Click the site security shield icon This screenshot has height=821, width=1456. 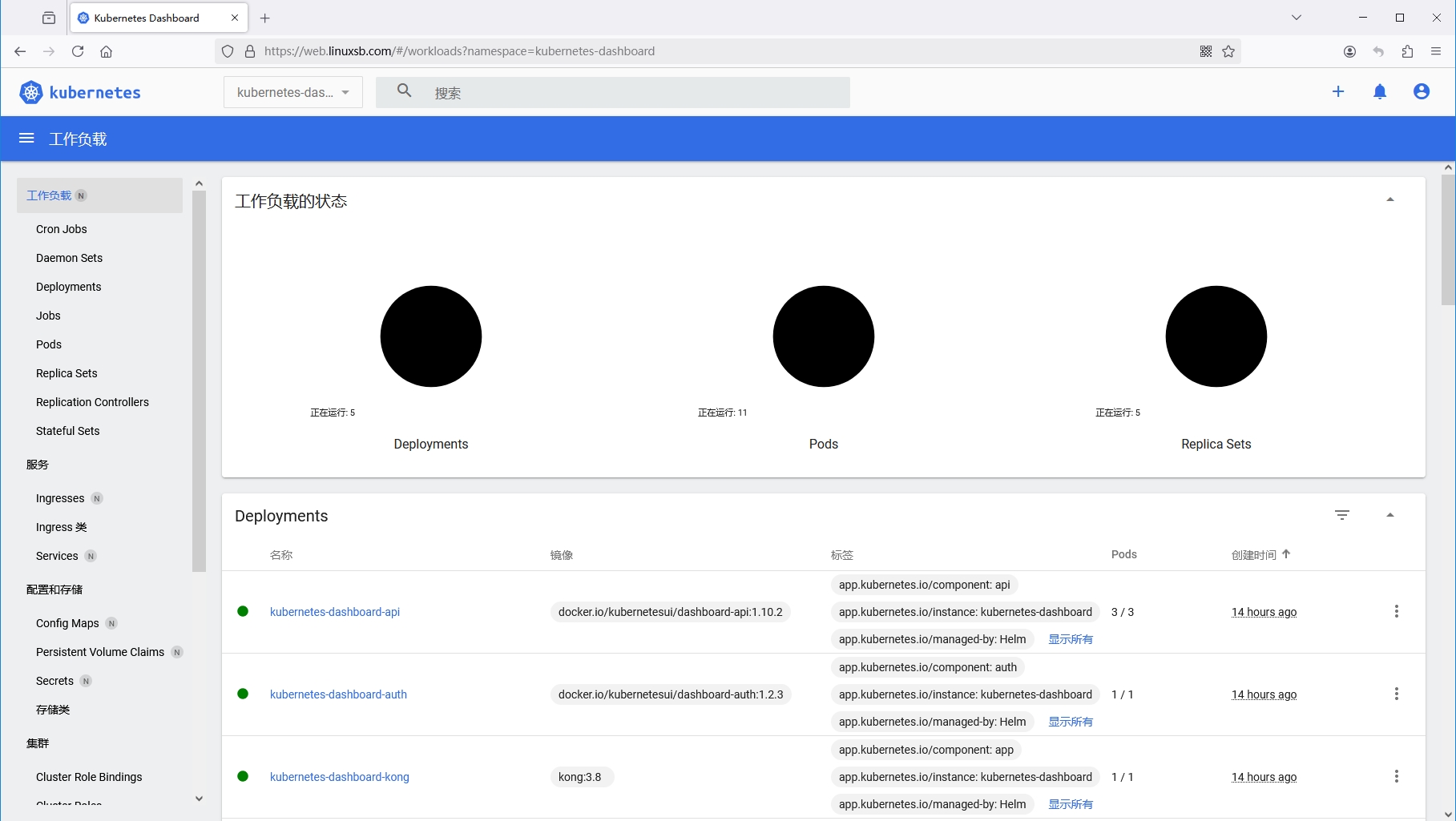click(228, 51)
